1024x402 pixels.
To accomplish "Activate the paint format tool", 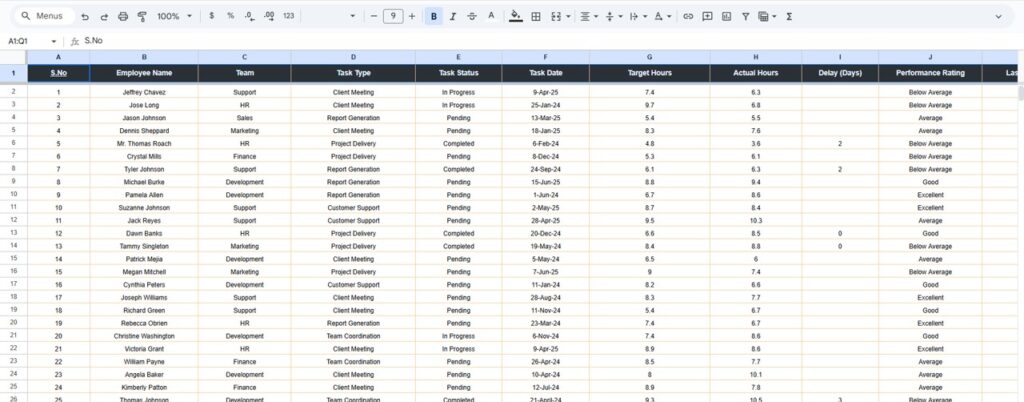I will tap(142, 16).
